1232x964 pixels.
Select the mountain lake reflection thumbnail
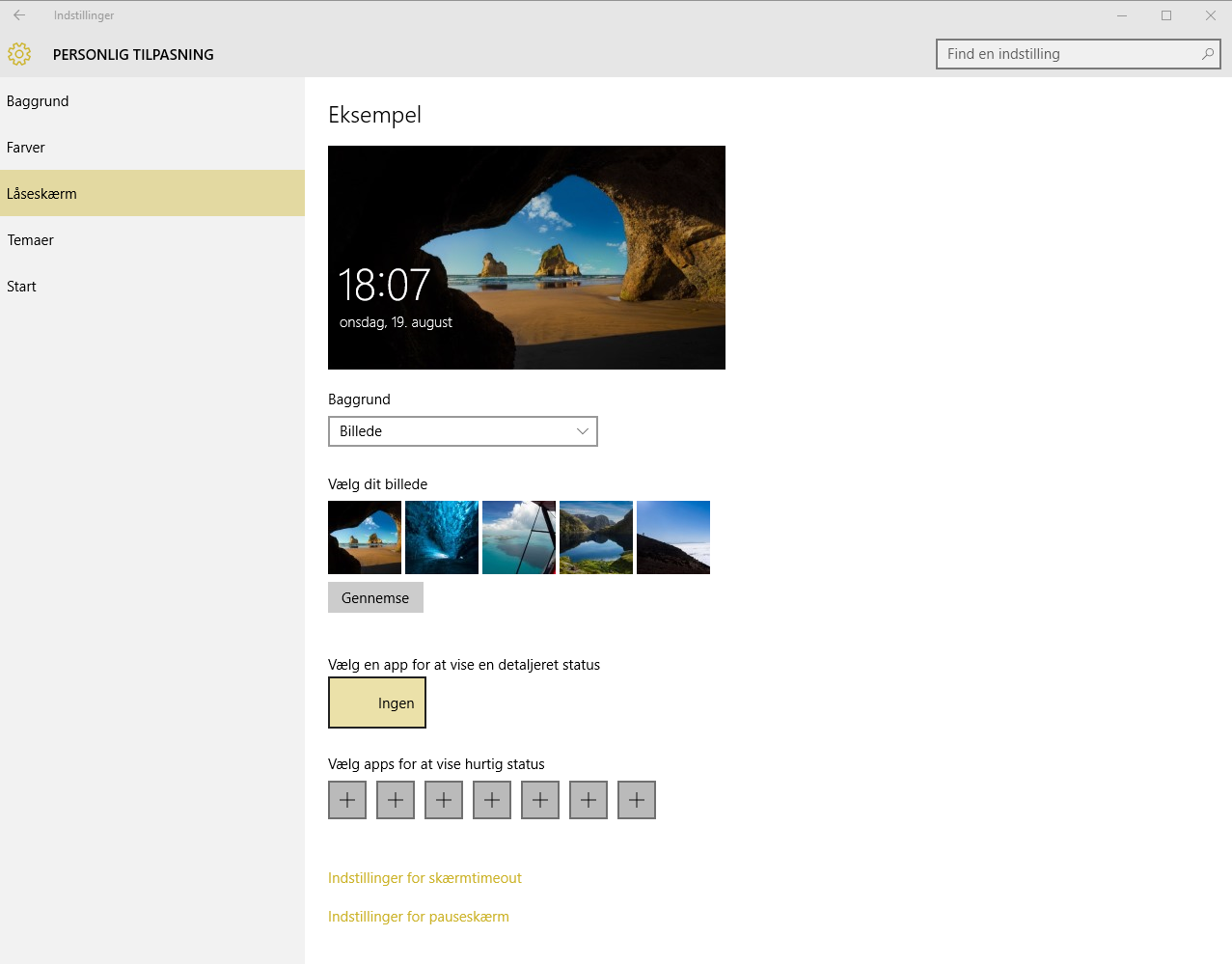pyautogui.click(x=596, y=537)
